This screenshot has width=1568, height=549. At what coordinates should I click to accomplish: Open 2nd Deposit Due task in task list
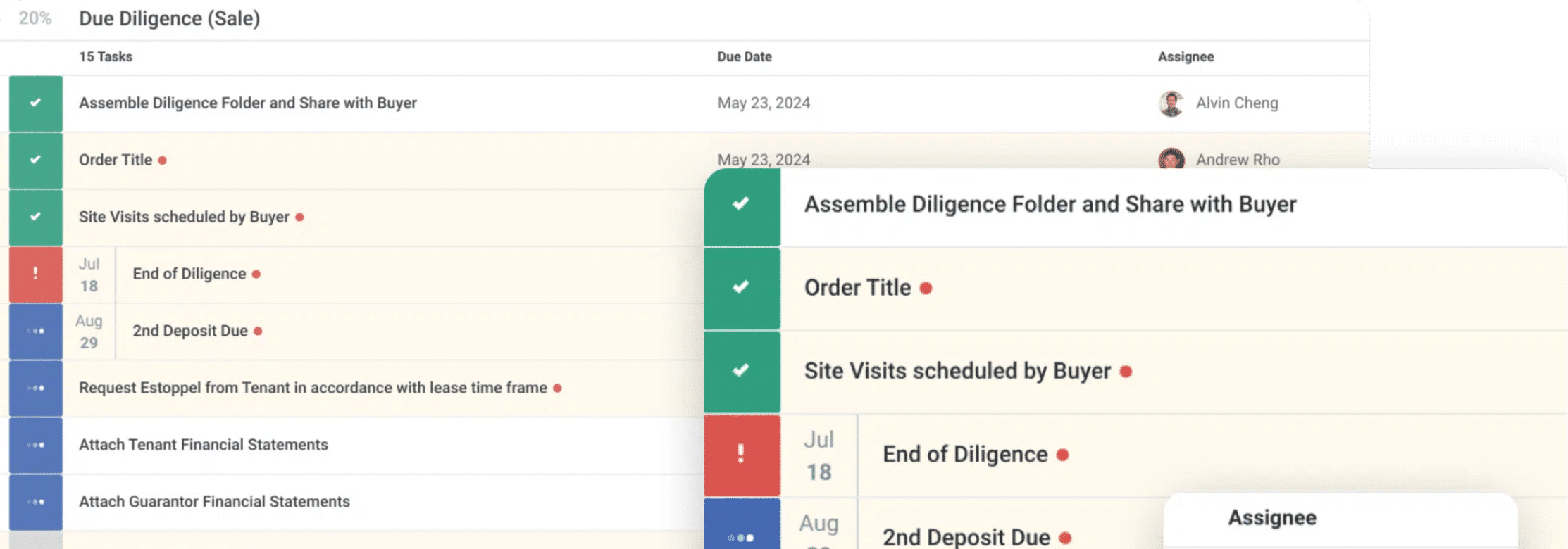(190, 332)
